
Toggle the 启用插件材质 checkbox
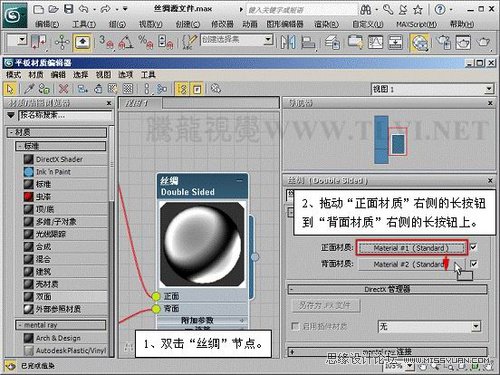[295, 326]
